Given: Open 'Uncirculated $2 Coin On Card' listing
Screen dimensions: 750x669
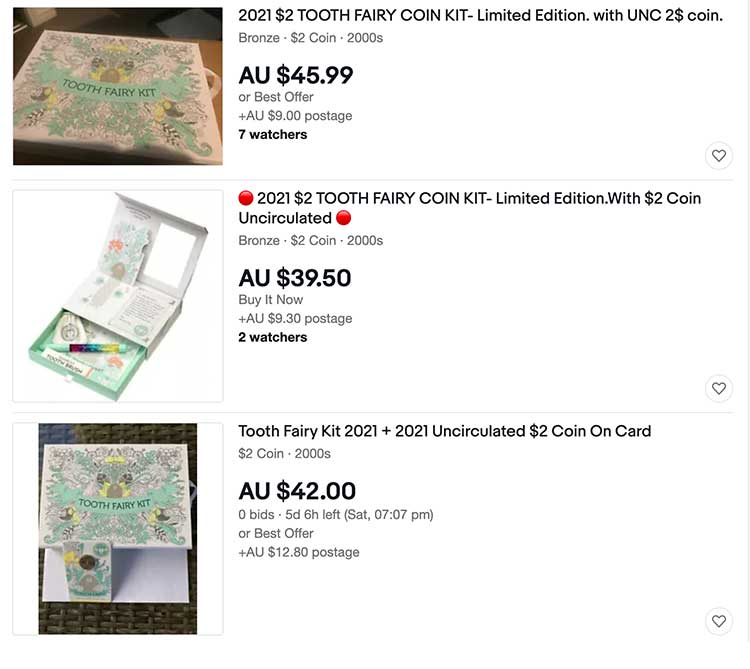Looking at the screenshot, I should [444, 432].
